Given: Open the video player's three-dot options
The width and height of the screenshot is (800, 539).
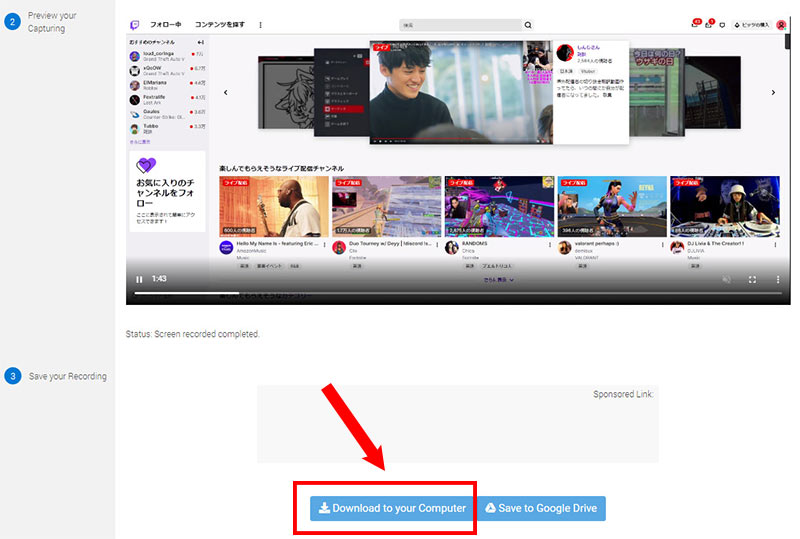Looking at the screenshot, I should [777, 279].
